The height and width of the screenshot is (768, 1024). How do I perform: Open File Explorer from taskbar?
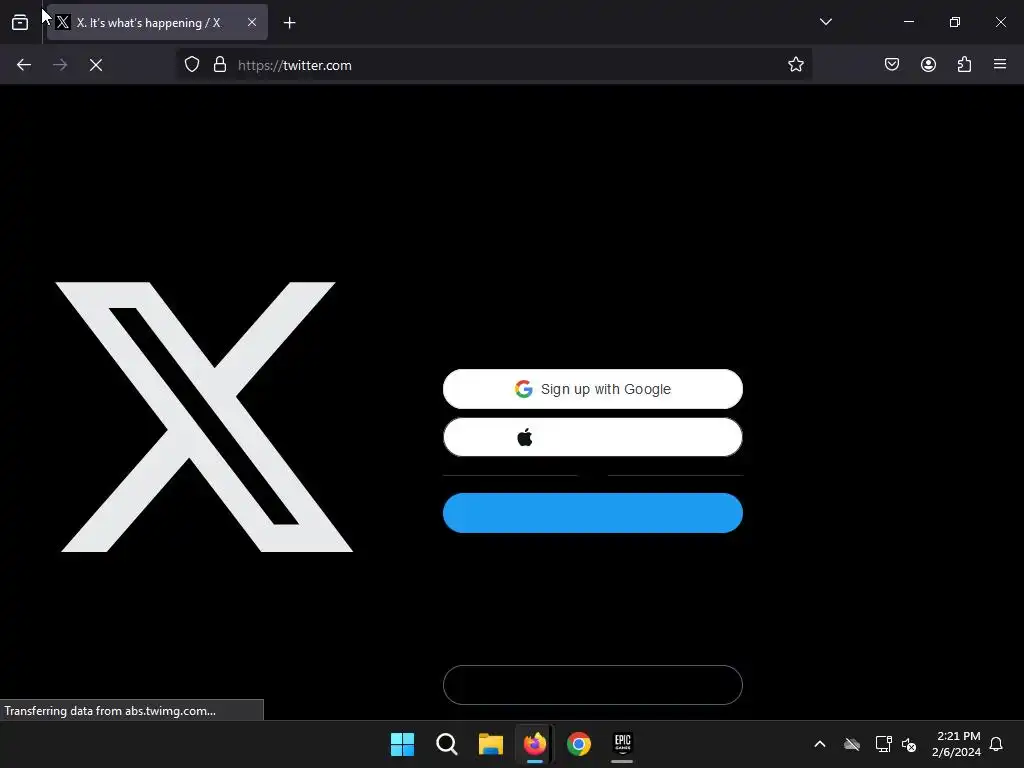[490, 744]
